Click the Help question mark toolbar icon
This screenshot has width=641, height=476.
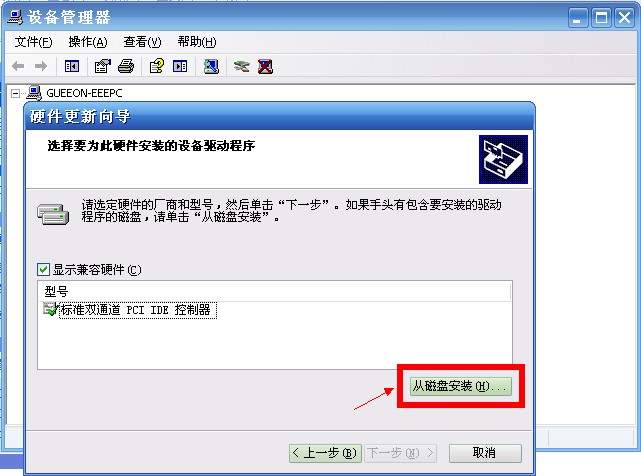(x=157, y=66)
